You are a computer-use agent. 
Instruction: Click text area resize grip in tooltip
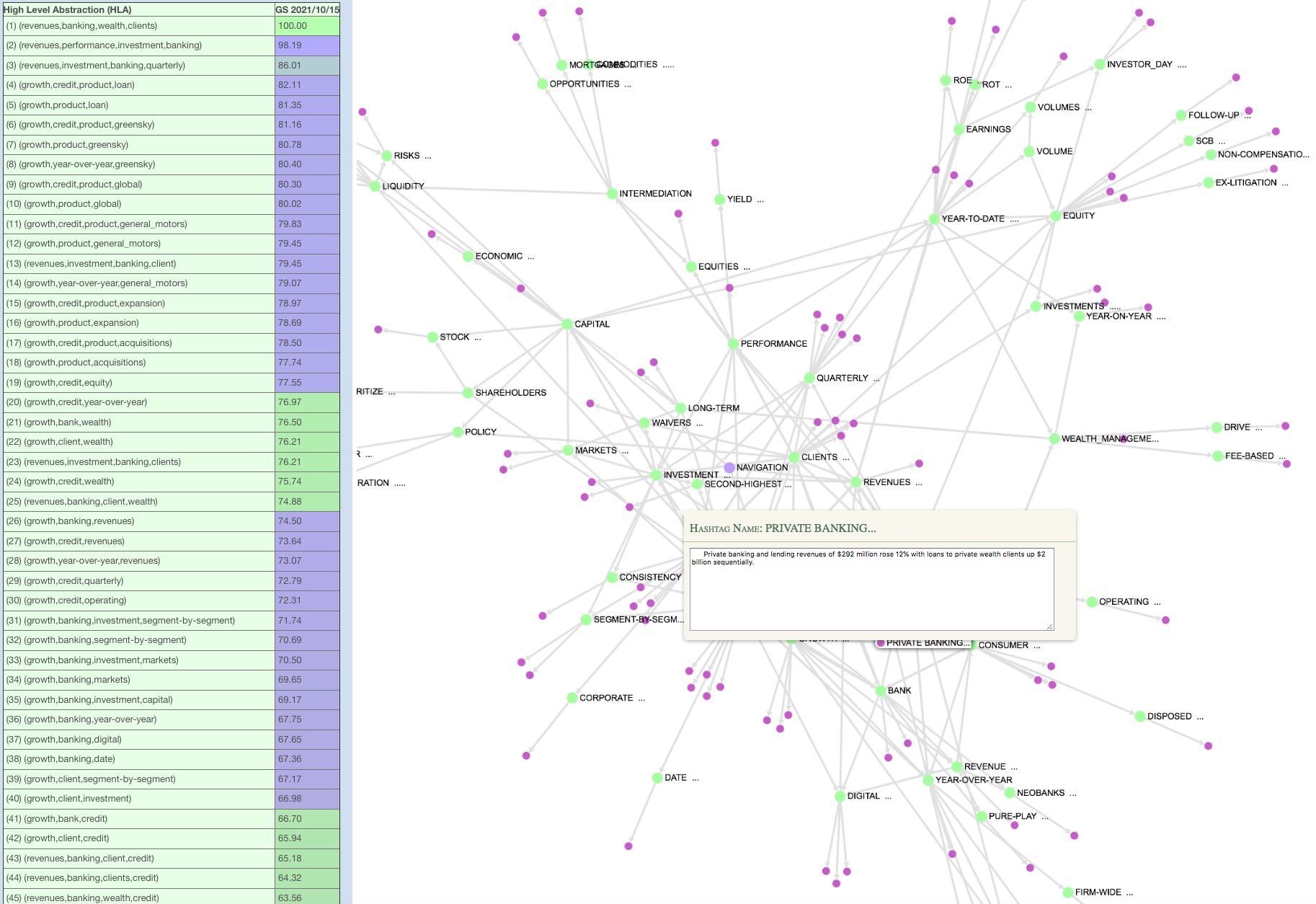(1050, 626)
